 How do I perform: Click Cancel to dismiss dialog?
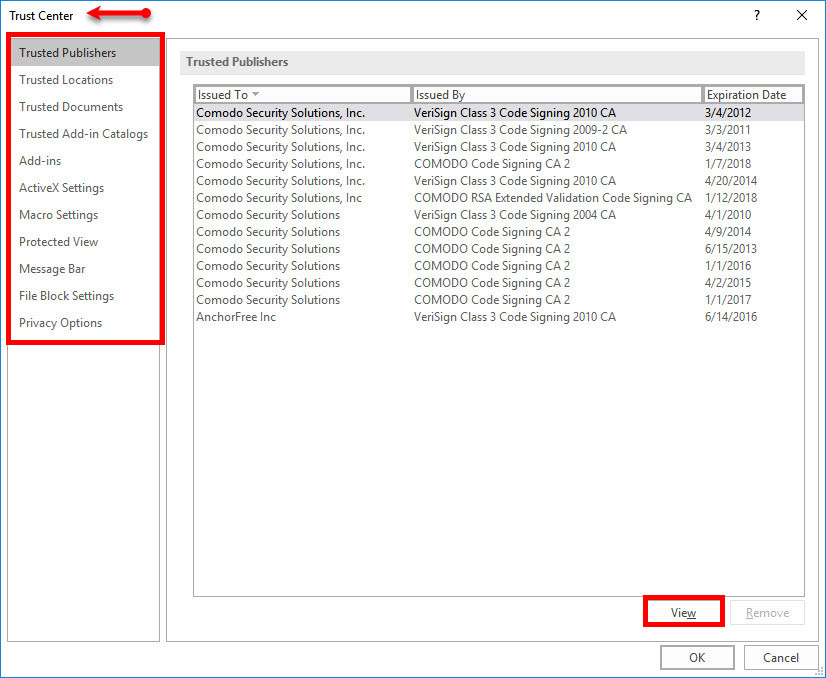click(781, 657)
